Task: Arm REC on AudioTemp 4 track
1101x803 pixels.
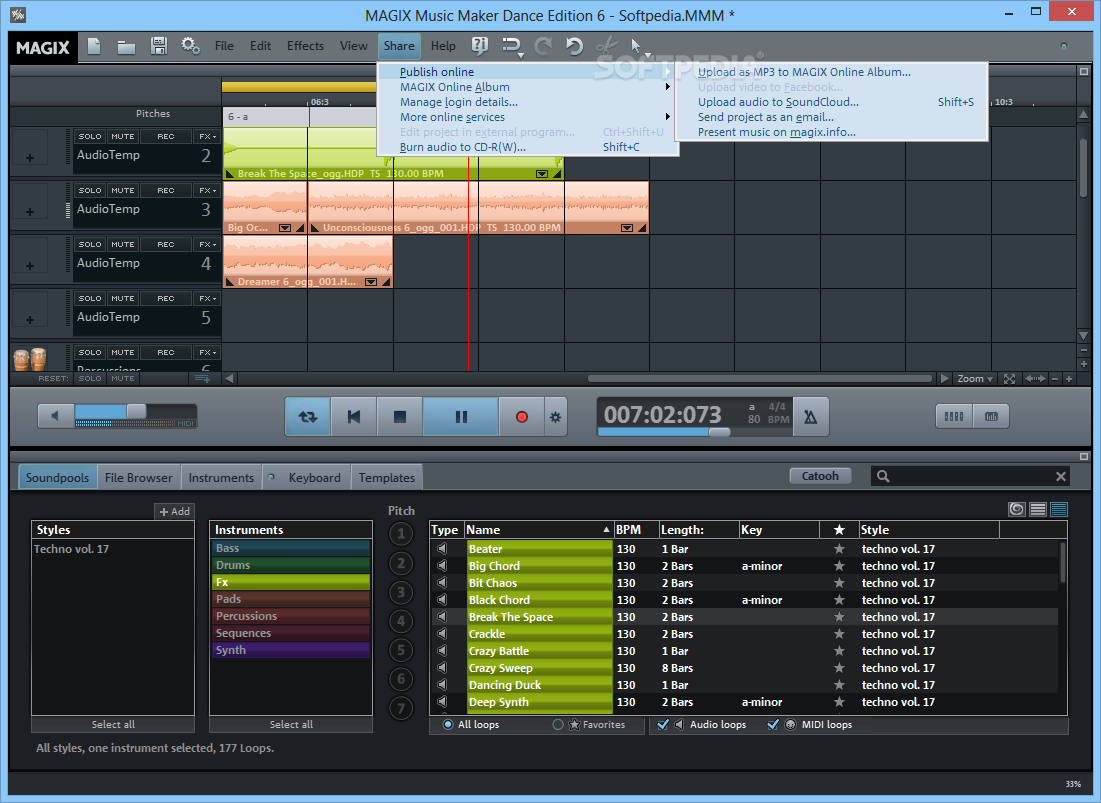Action: (x=166, y=244)
